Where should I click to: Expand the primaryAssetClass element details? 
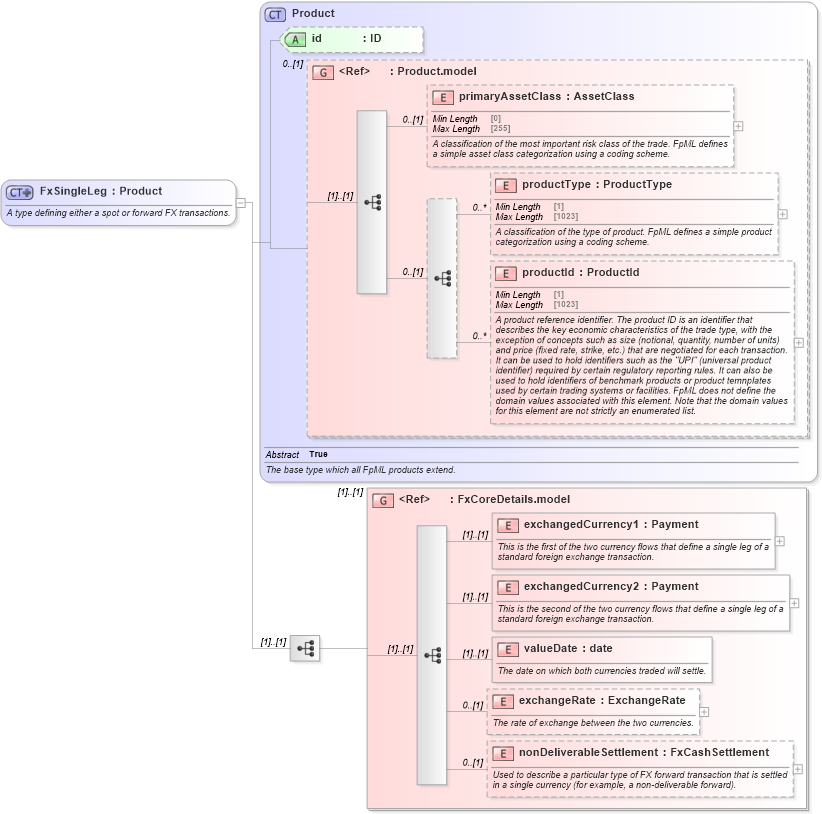pos(737,127)
